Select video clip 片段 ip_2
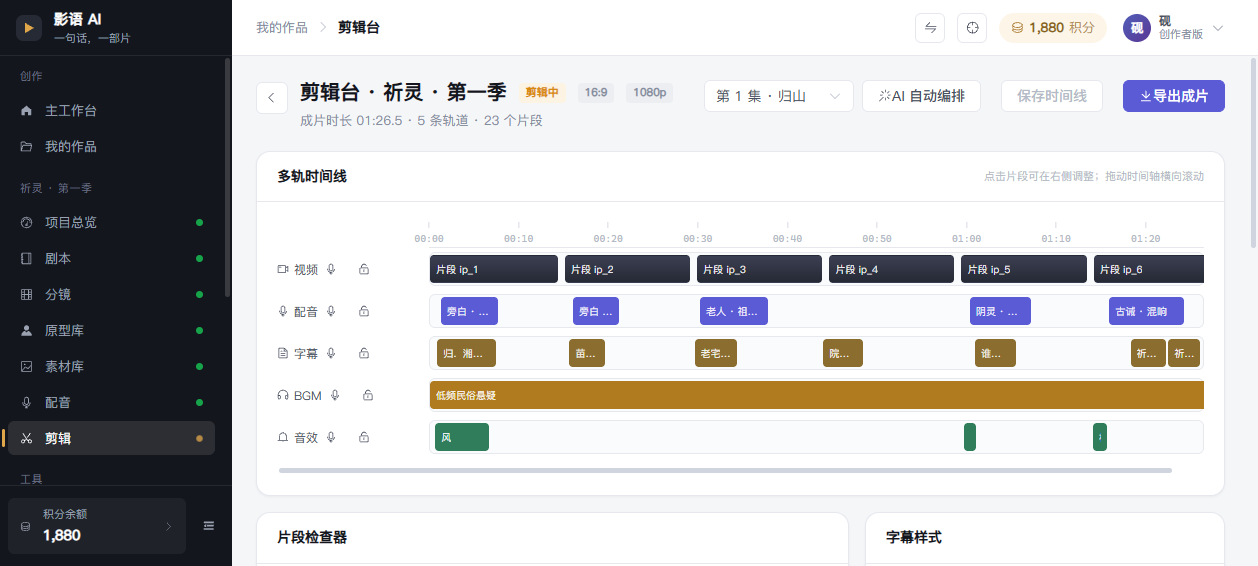Image resolution: width=1258 pixels, height=566 pixels. point(627,269)
